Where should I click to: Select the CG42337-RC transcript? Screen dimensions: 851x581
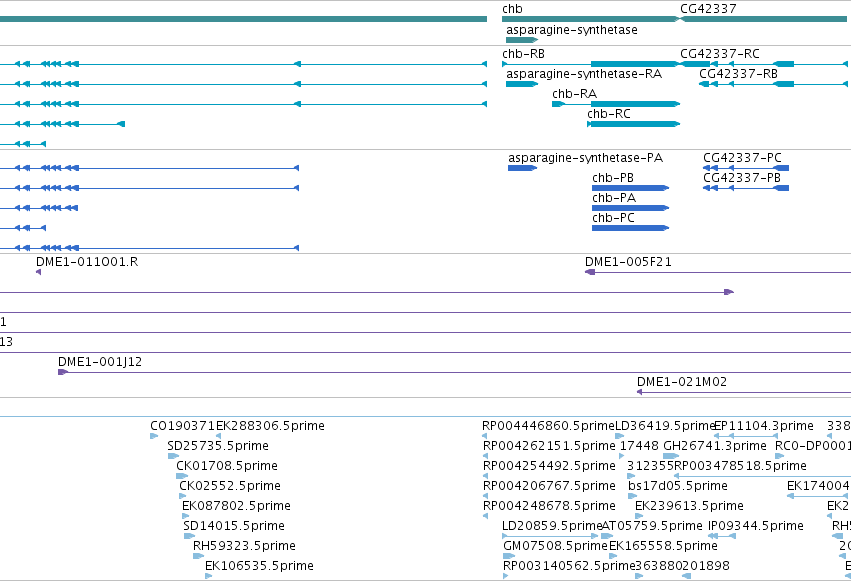tap(764, 64)
